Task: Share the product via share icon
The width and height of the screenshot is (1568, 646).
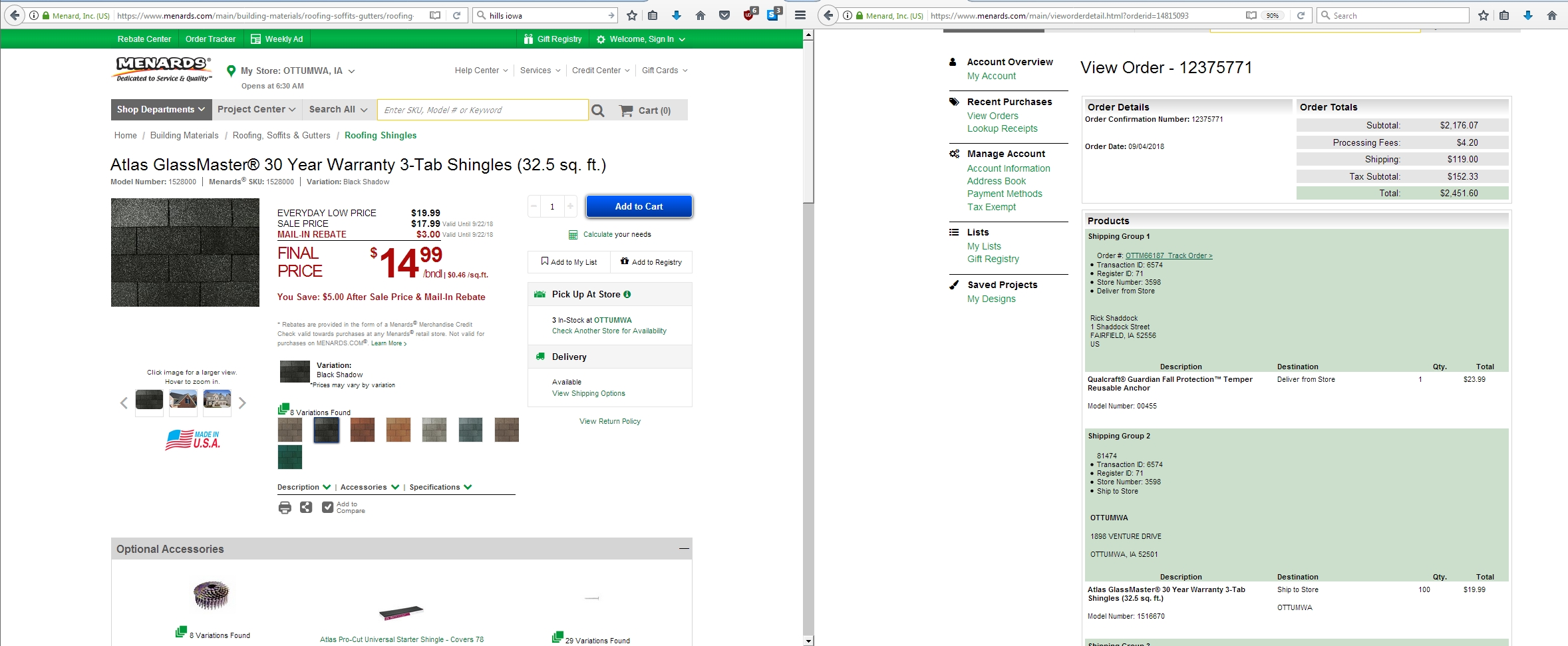Action: point(305,508)
